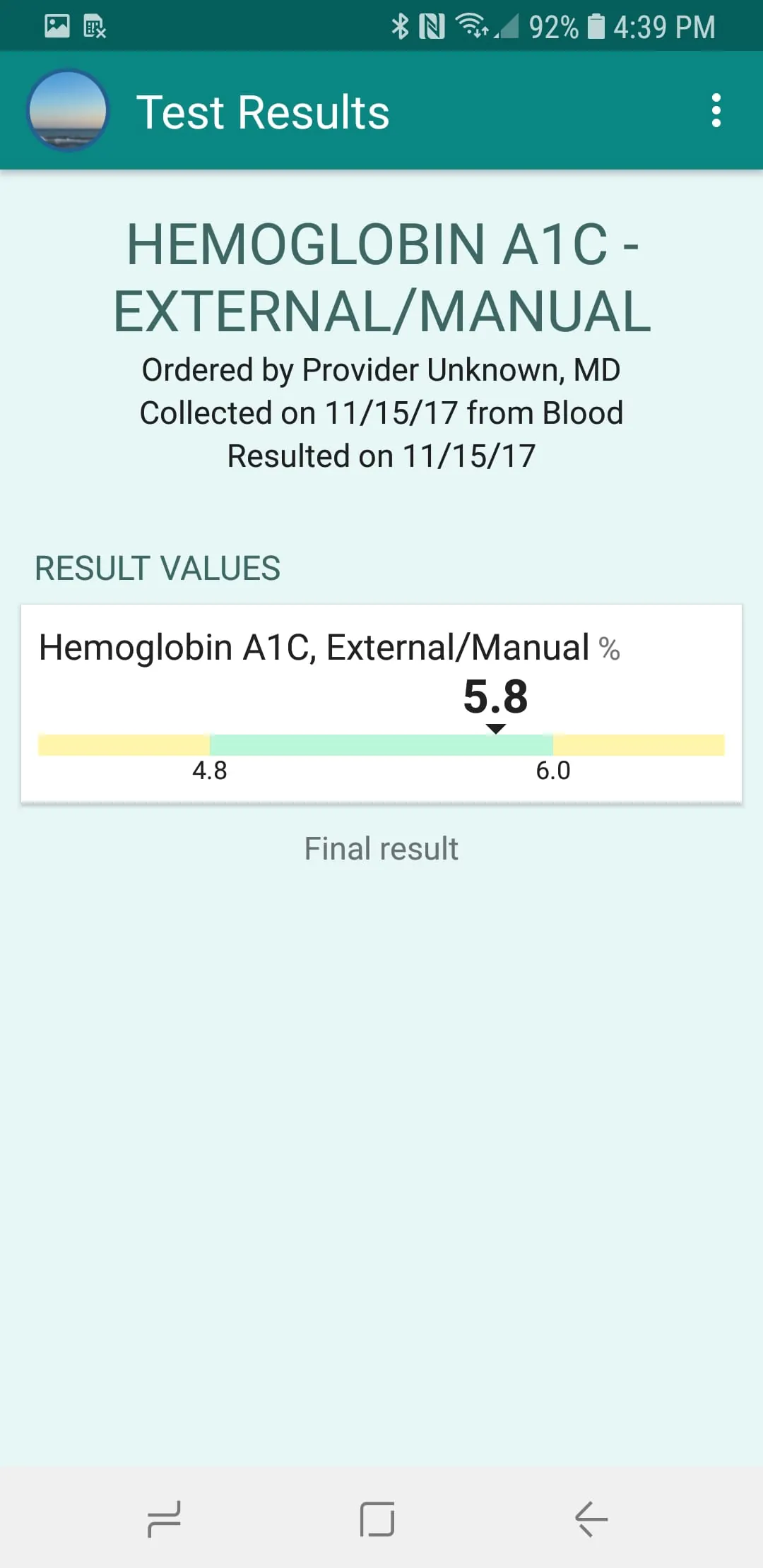
Task: Open the three-dot overflow menu
Action: click(716, 111)
